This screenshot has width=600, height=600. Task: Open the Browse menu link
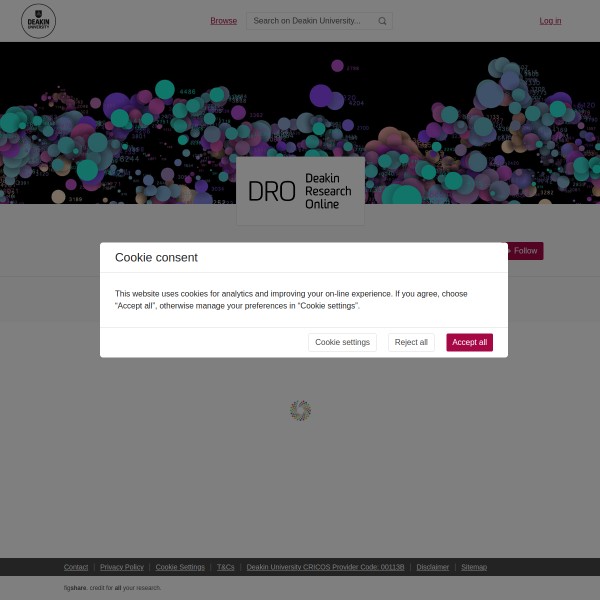point(223,21)
